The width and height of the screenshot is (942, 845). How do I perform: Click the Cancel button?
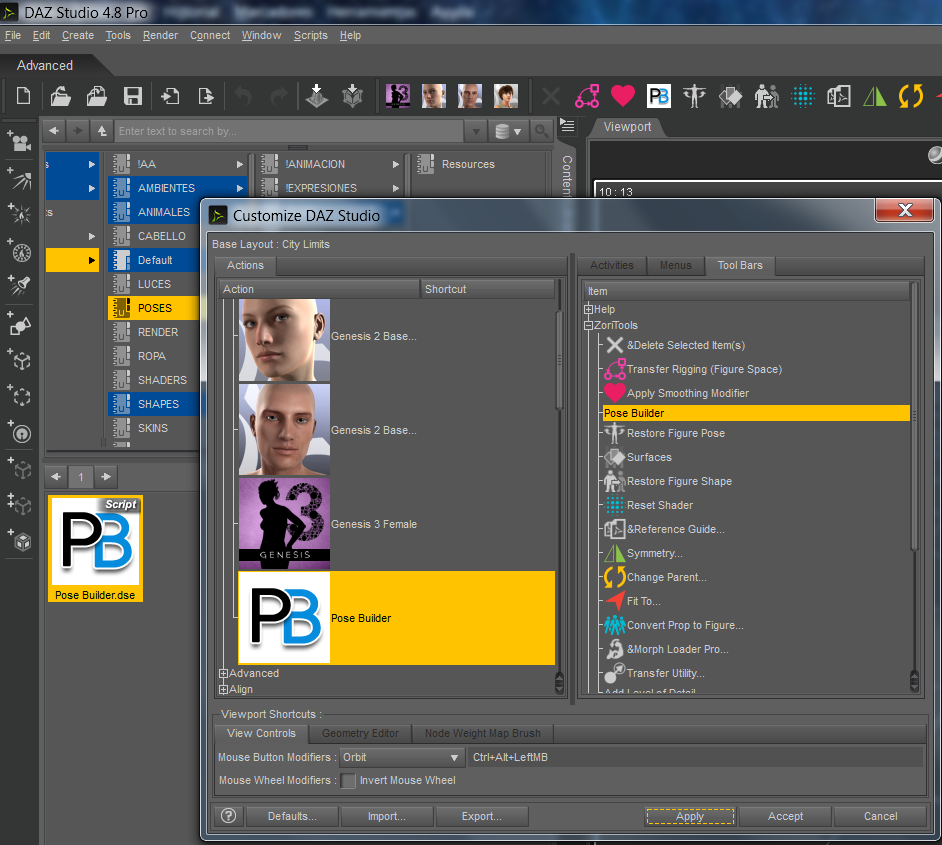(x=880, y=816)
